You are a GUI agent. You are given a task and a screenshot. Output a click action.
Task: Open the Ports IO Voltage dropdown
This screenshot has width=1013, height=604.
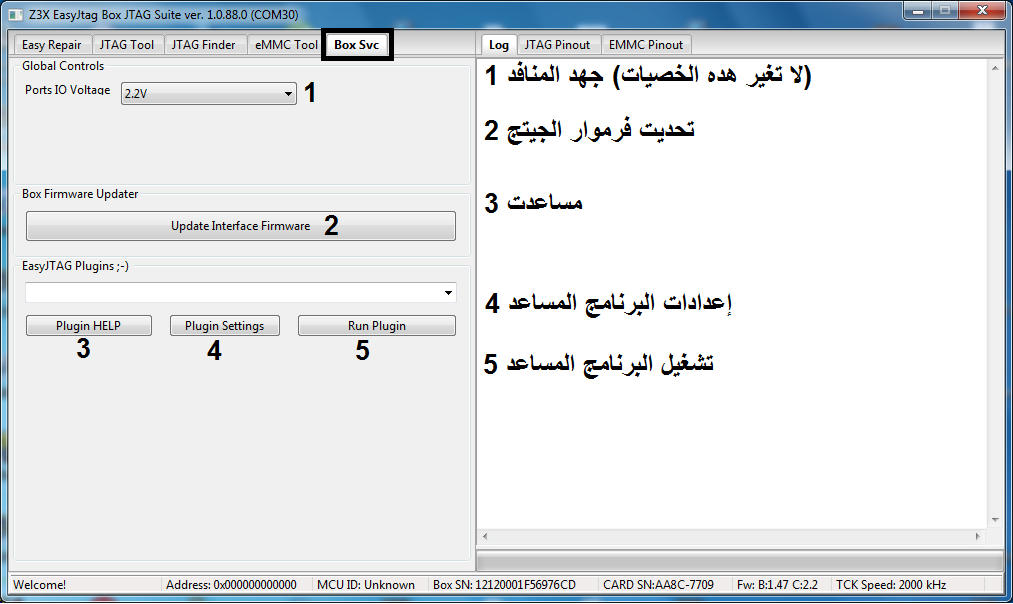point(209,94)
